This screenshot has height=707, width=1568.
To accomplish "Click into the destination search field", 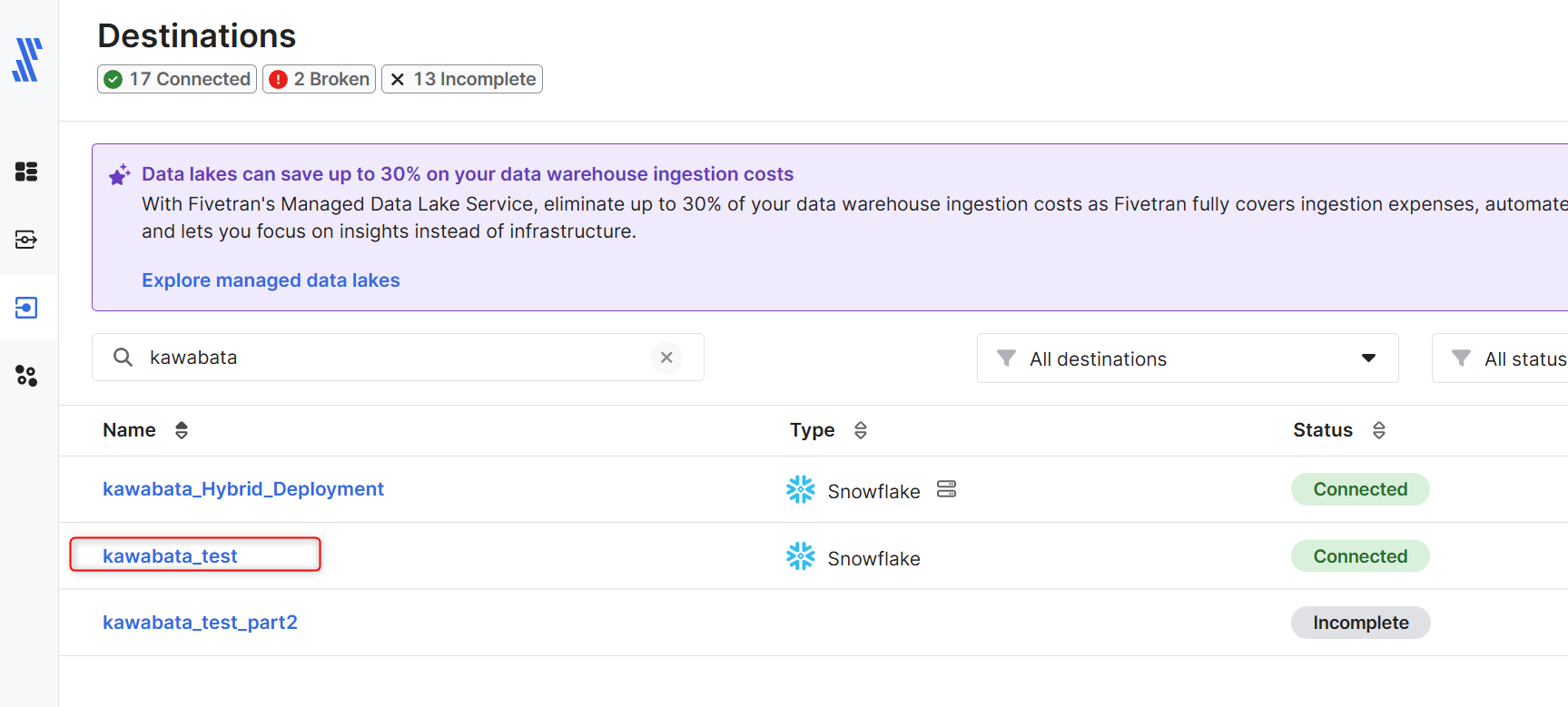I will point(390,358).
